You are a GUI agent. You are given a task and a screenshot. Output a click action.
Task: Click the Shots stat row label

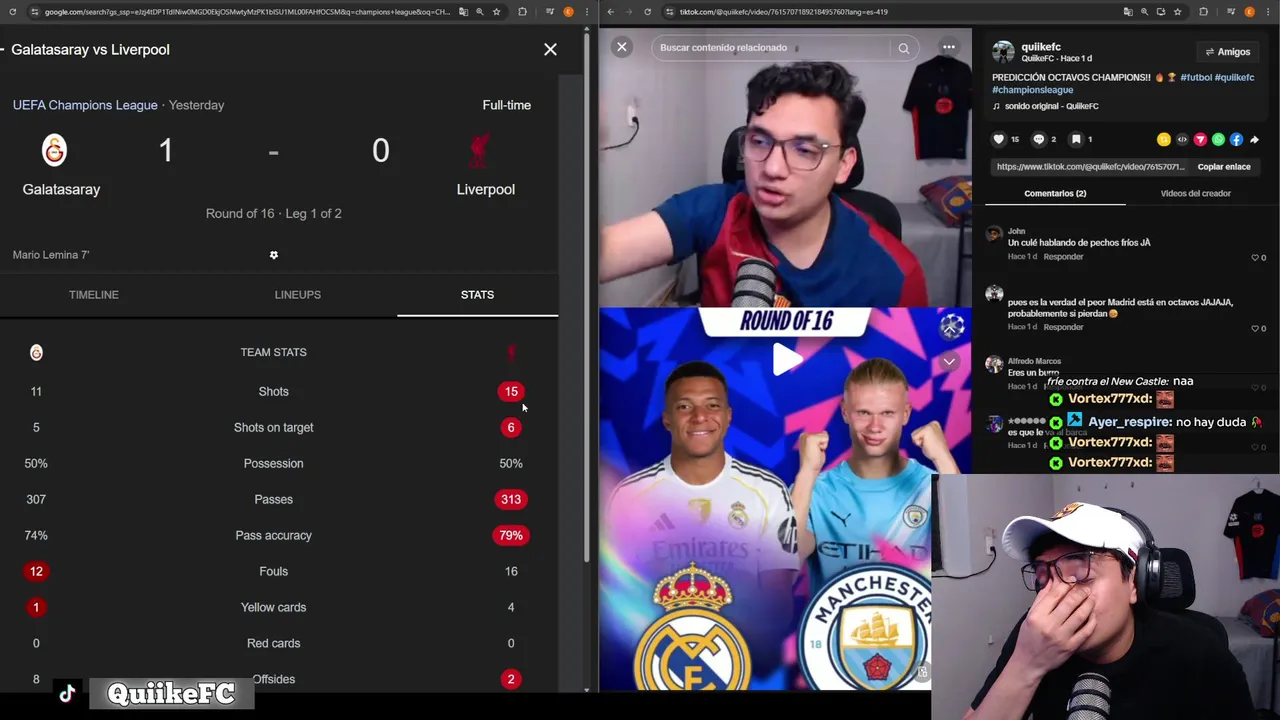click(273, 392)
